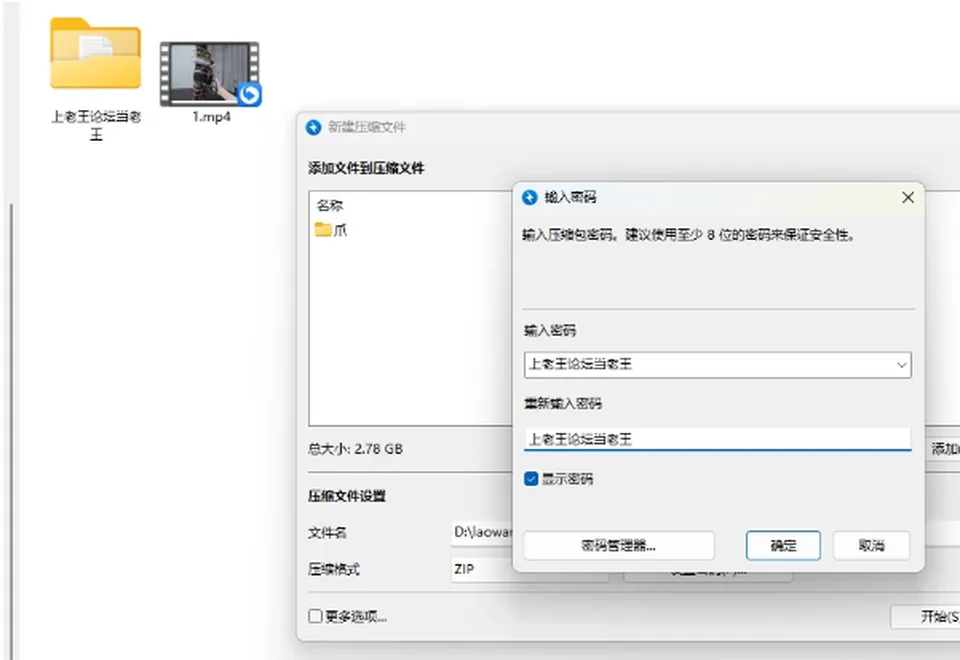Cancel the password dialog with 取消
Viewport: 960px width, 660px height.
click(871, 546)
